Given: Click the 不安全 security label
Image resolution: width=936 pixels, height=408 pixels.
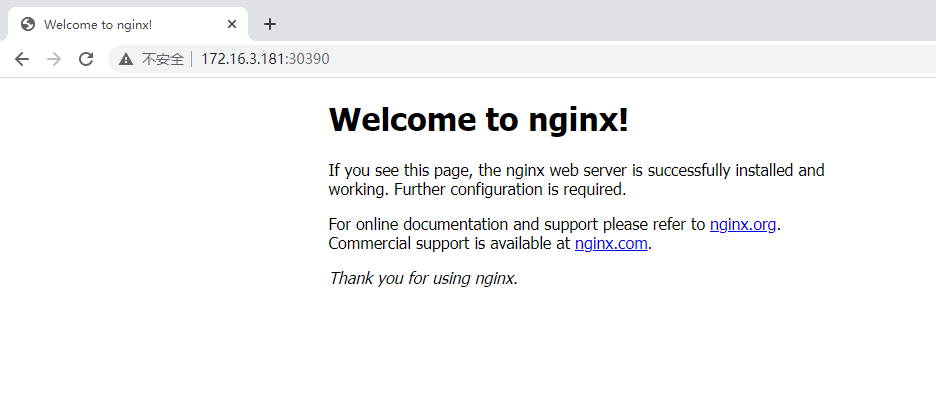Looking at the screenshot, I should point(162,59).
